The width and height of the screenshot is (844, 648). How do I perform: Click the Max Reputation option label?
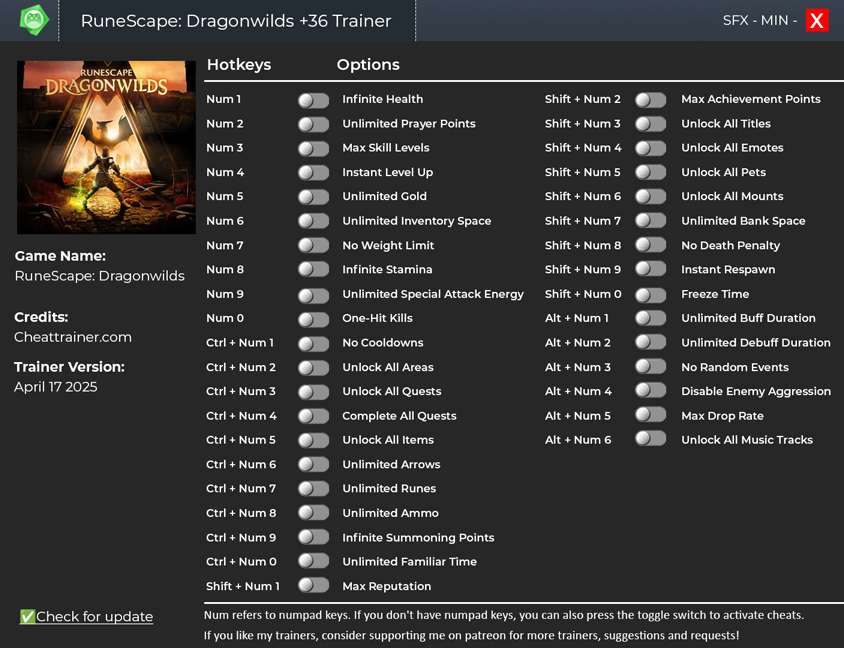pos(386,587)
